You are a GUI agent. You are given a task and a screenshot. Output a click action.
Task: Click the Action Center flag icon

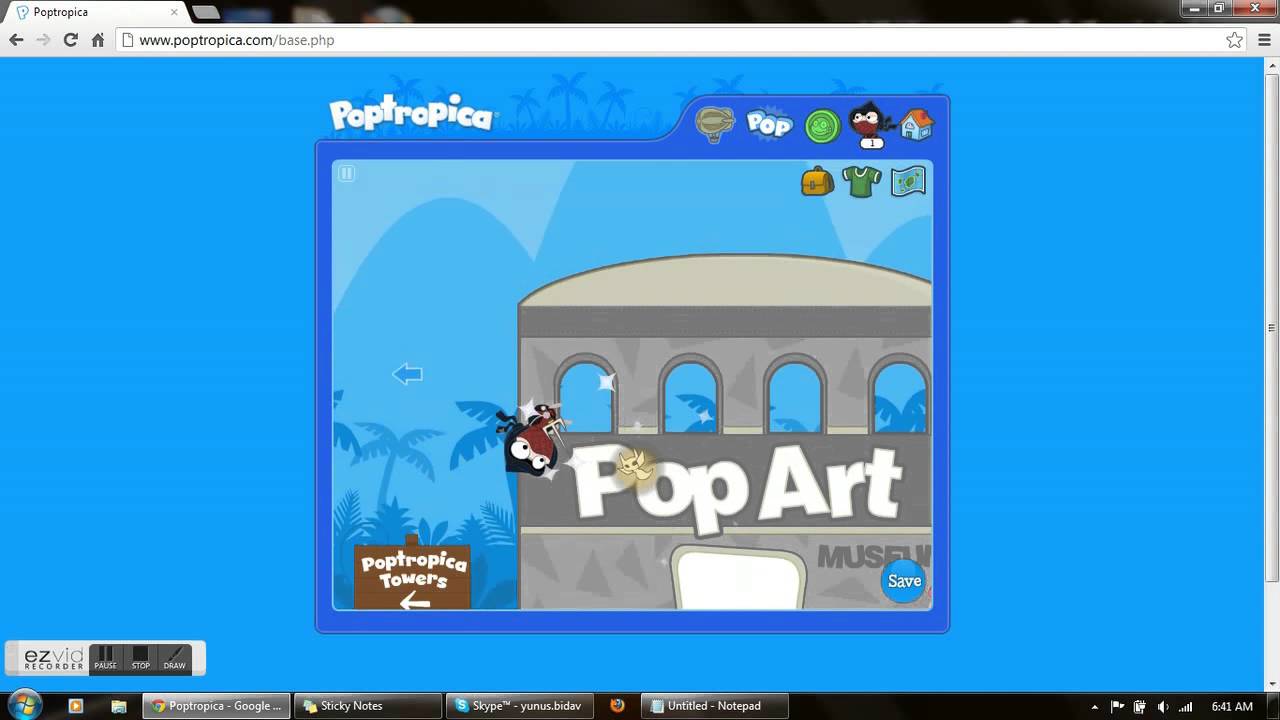pyautogui.click(x=1117, y=707)
